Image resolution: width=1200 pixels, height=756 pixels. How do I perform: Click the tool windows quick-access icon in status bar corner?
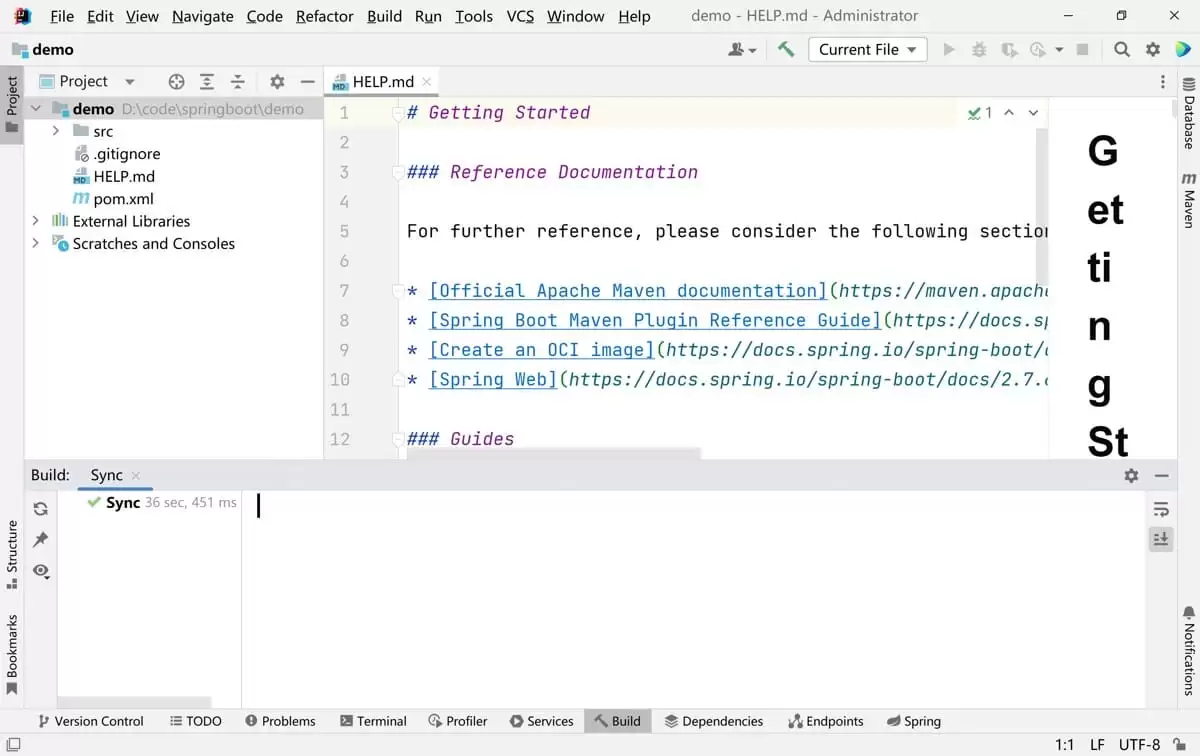[x=14, y=745]
